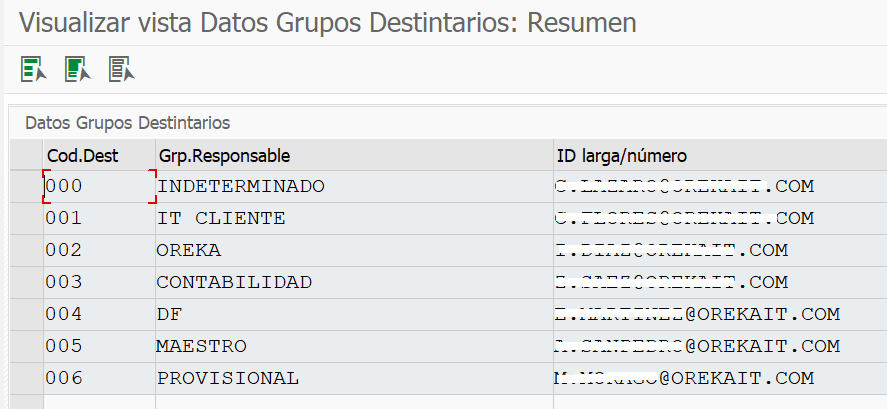Click the MAESTRO group cell

354,346
